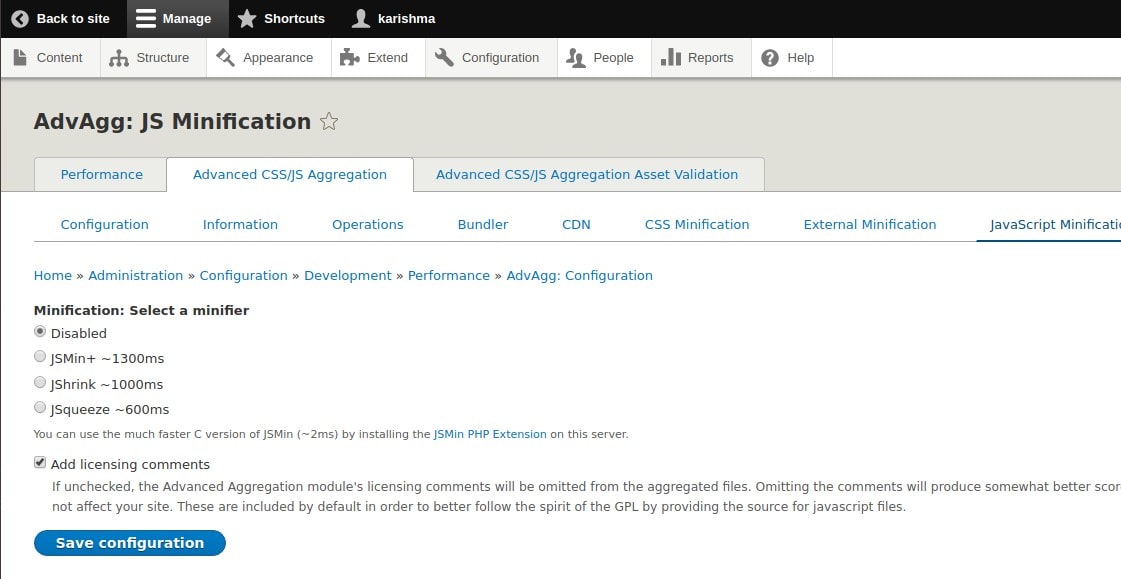This screenshot has width=1121, height=579.
Task: Click the Shortcuts star icon
Action: (247, 19)
